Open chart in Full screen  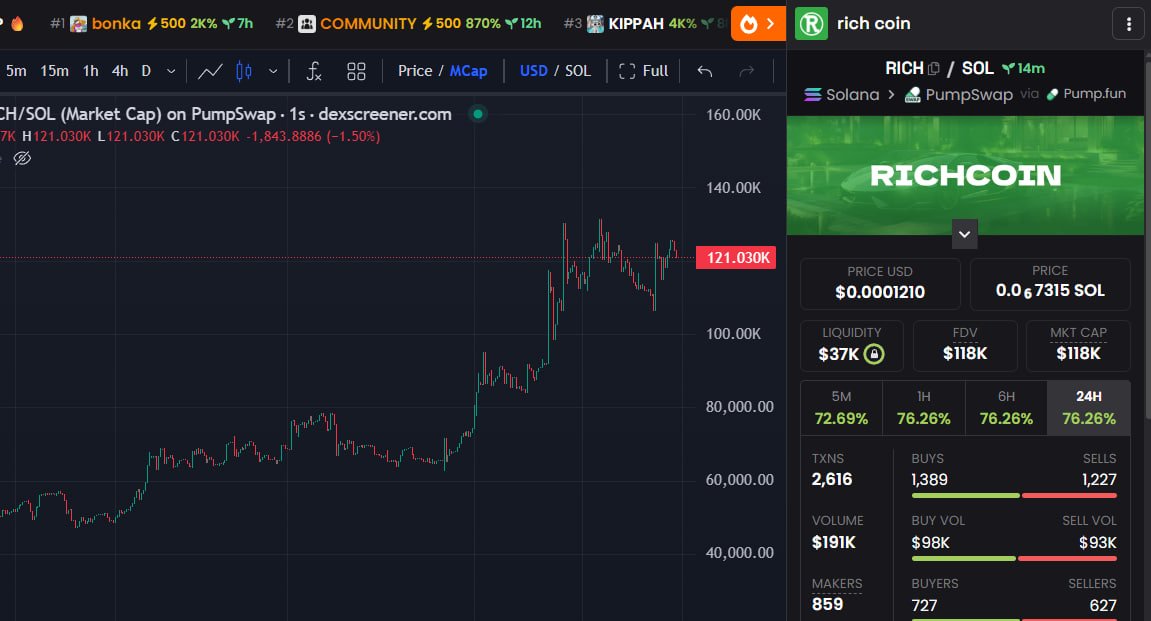pos(644,71)
